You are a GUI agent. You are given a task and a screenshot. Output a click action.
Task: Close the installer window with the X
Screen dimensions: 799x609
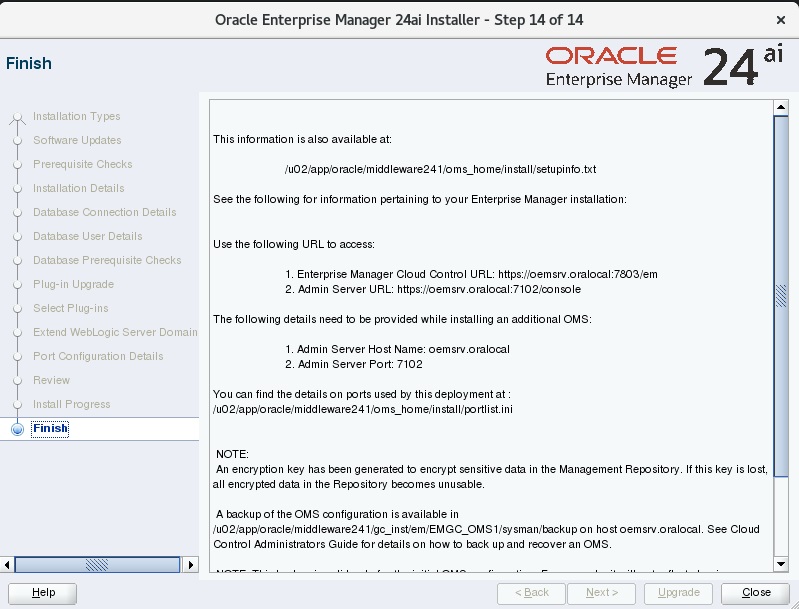[780, 20]
